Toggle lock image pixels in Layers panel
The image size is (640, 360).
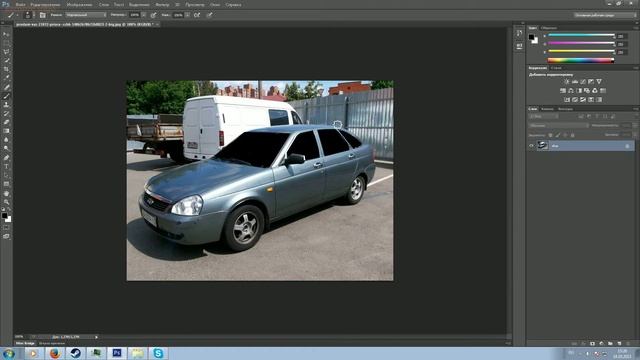point(558,135)
